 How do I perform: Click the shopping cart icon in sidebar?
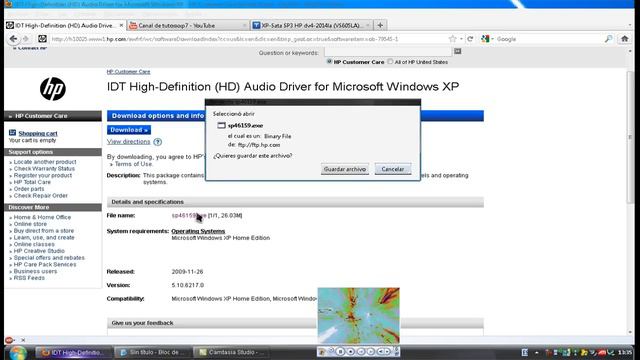pos(12,133)
